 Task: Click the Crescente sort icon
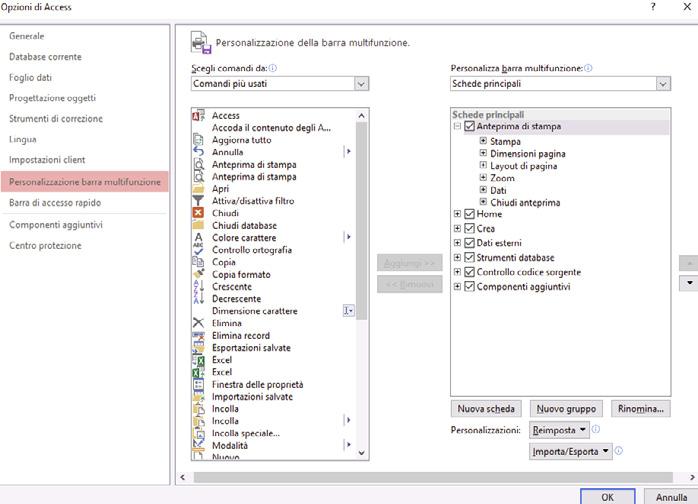click(198, 286)
